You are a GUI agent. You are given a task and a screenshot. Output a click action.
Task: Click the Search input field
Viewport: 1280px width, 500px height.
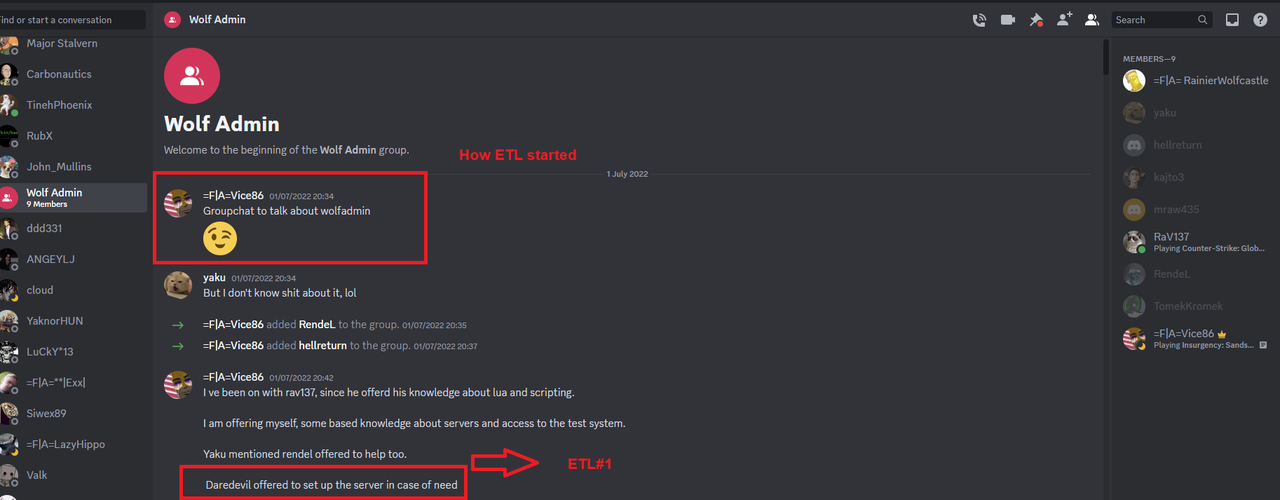click(1163, 20)
